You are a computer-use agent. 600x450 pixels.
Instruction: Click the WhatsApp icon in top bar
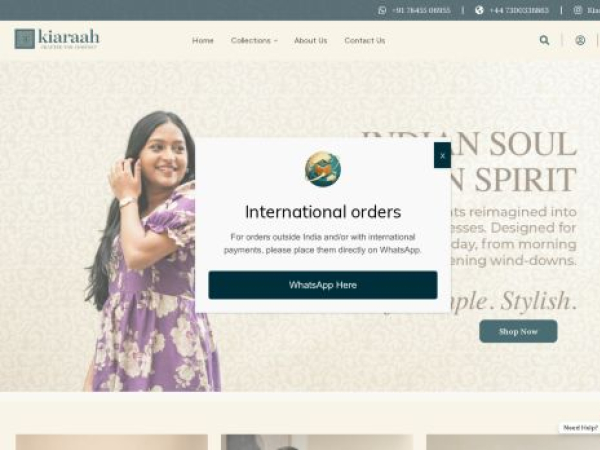(382, 10)
